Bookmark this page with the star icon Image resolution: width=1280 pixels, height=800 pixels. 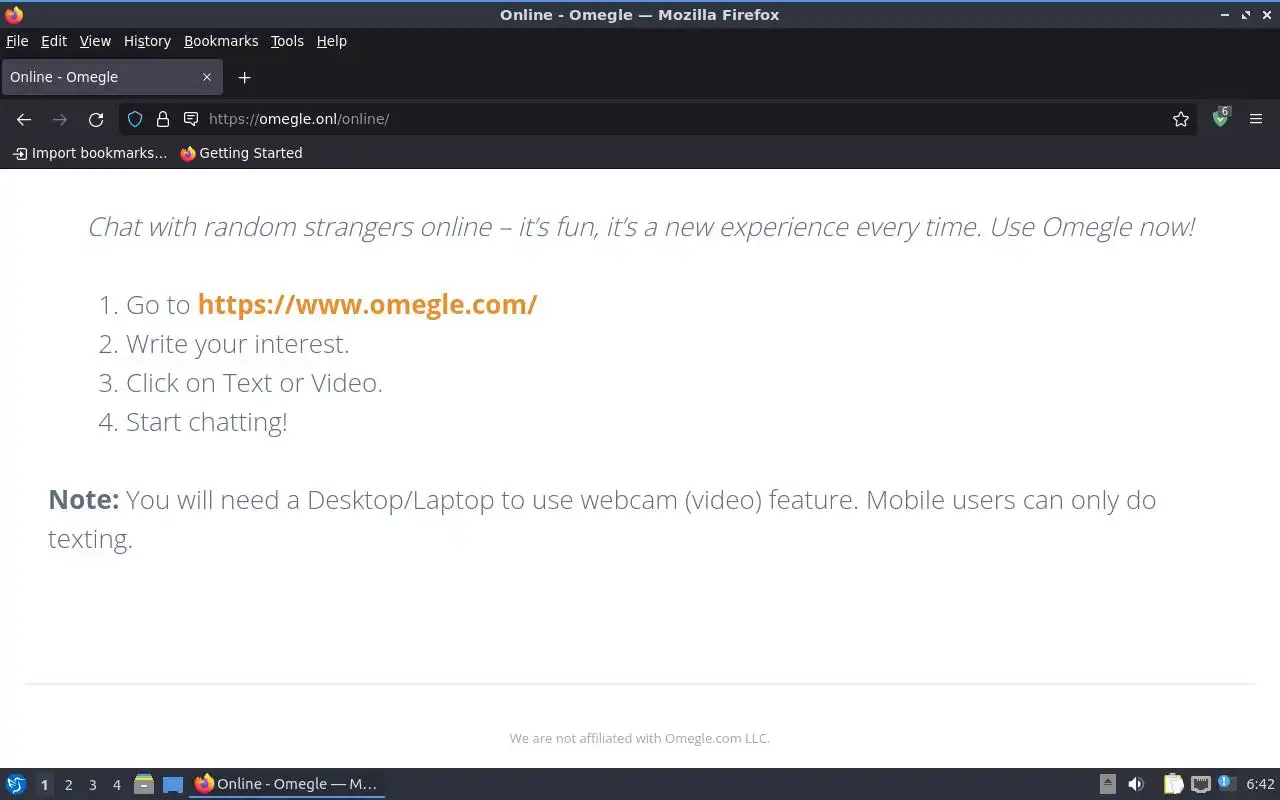click(x=1181, y=119)
